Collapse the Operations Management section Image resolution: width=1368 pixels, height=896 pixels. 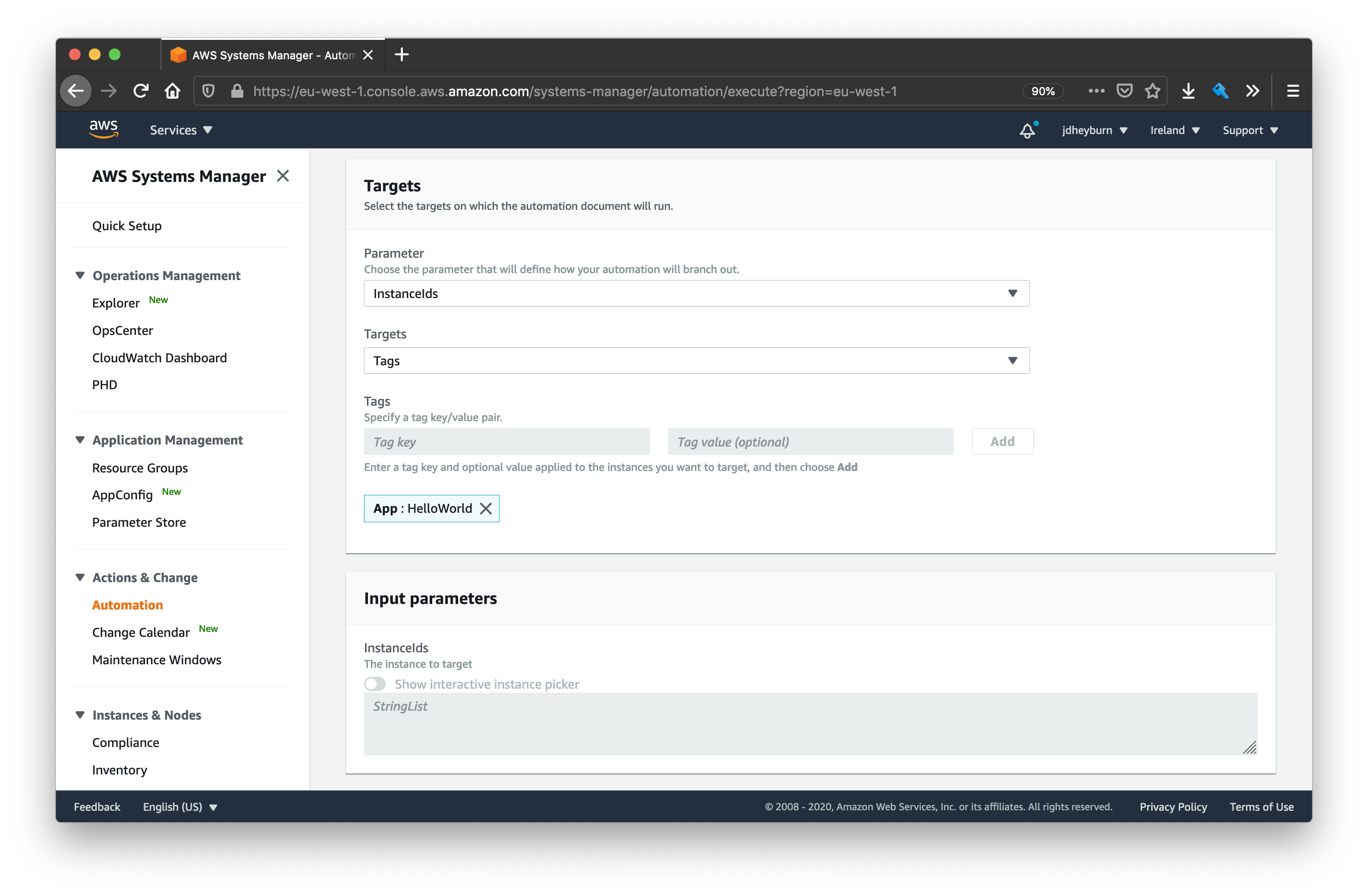(x=80, y=275)
